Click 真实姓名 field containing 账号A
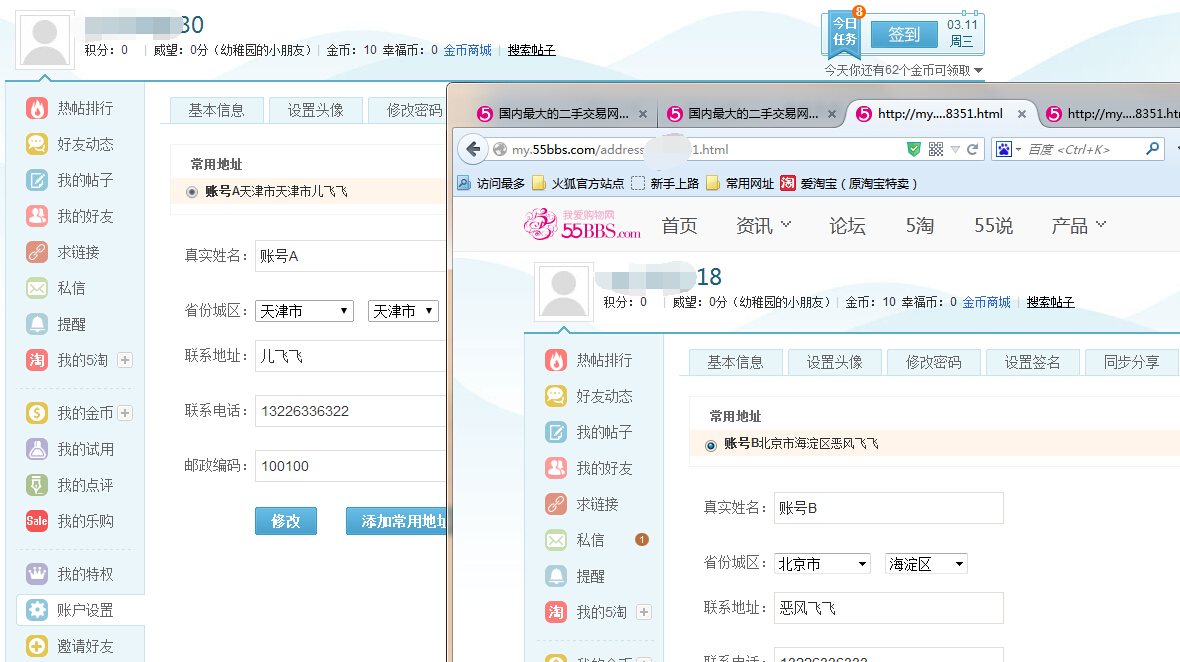The image size is (1180, 662). coord(351,256)
